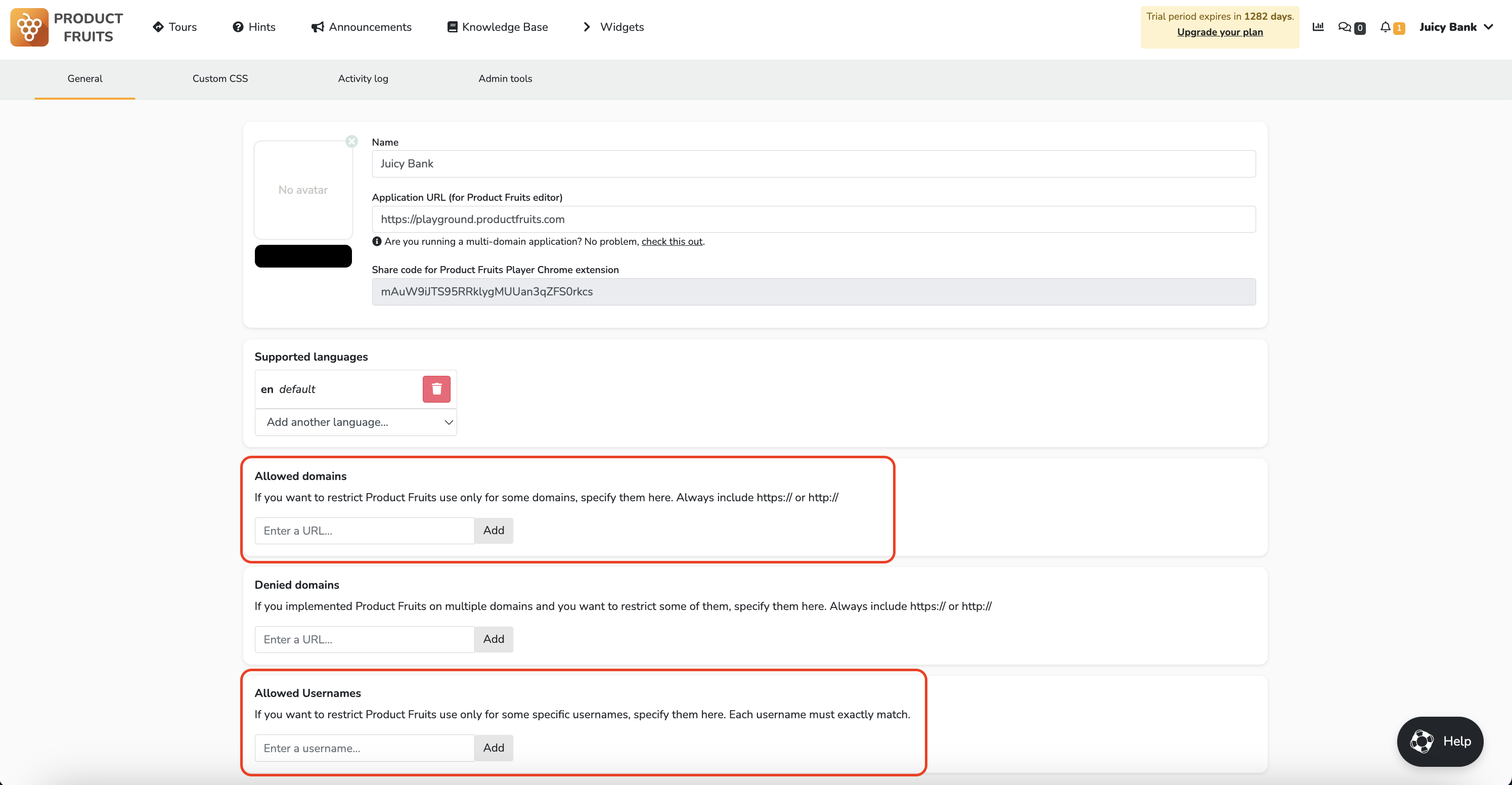Open the Announcements menu
Screen dimensions: 1512x785
click(x=361, y=27)
